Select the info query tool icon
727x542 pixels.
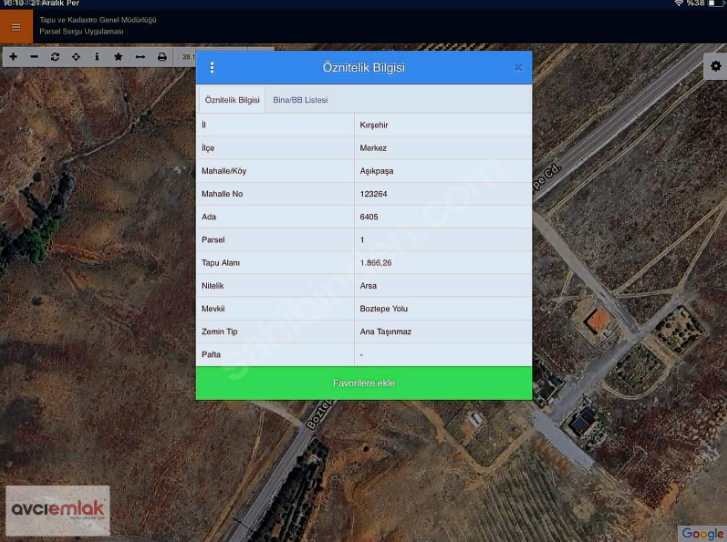[x=97, y=57]
